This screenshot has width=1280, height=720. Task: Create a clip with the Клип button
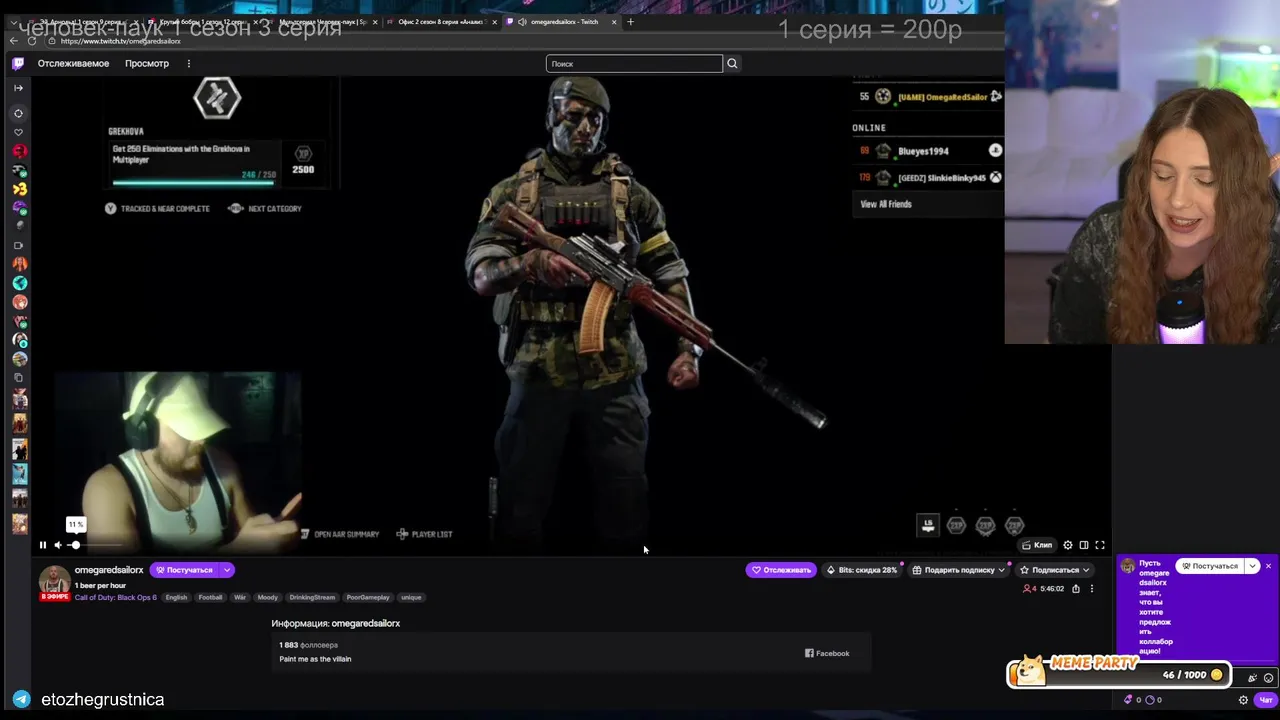[1037, 545]
